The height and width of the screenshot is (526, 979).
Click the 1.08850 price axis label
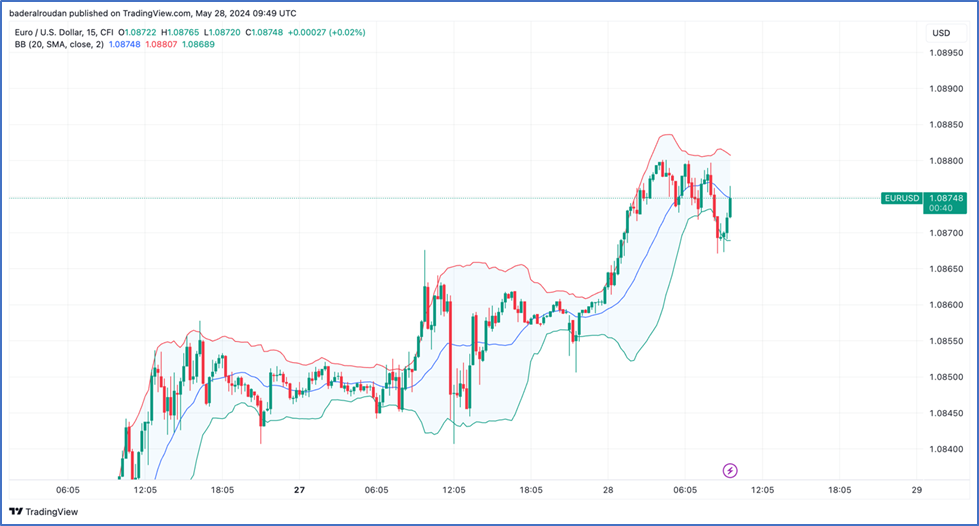[x=946, y=125]
